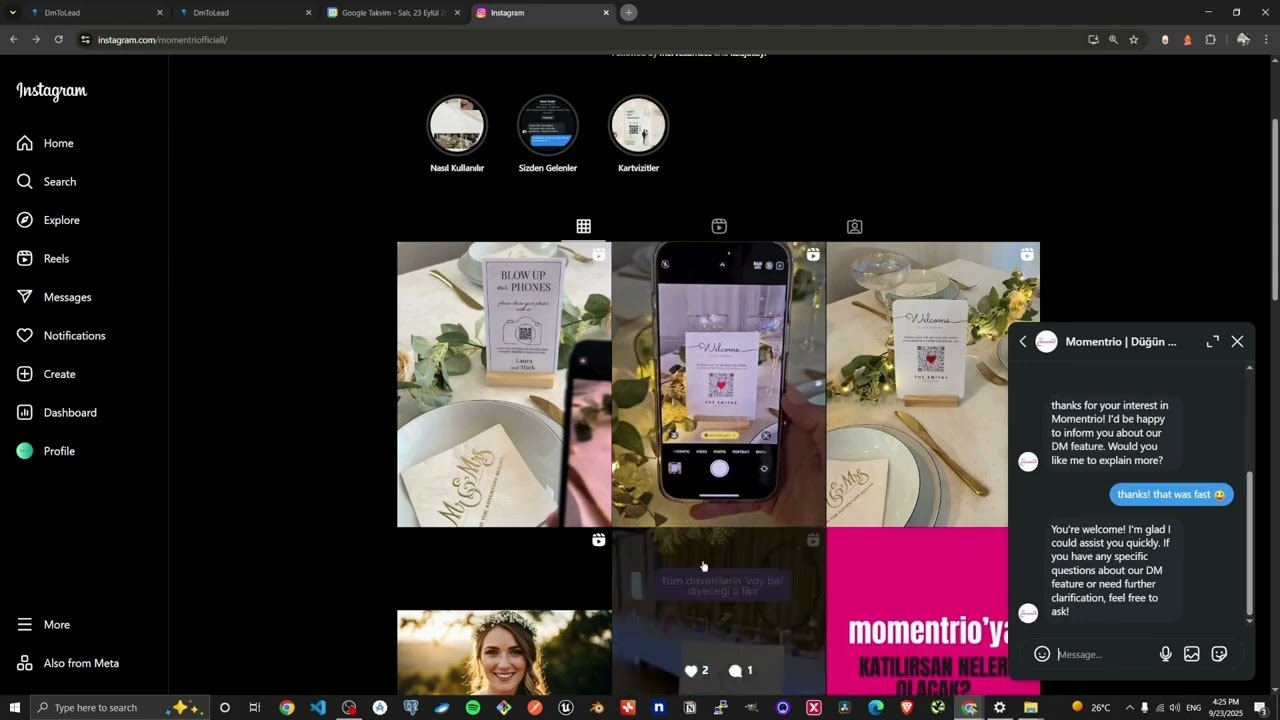This screenshot has width=1280, height=720.
Task: Attach an image in chat
Action: [1192, 654]
